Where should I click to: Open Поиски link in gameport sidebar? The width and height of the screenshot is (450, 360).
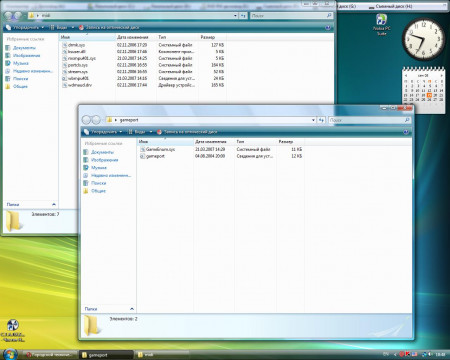pos(95,183)
